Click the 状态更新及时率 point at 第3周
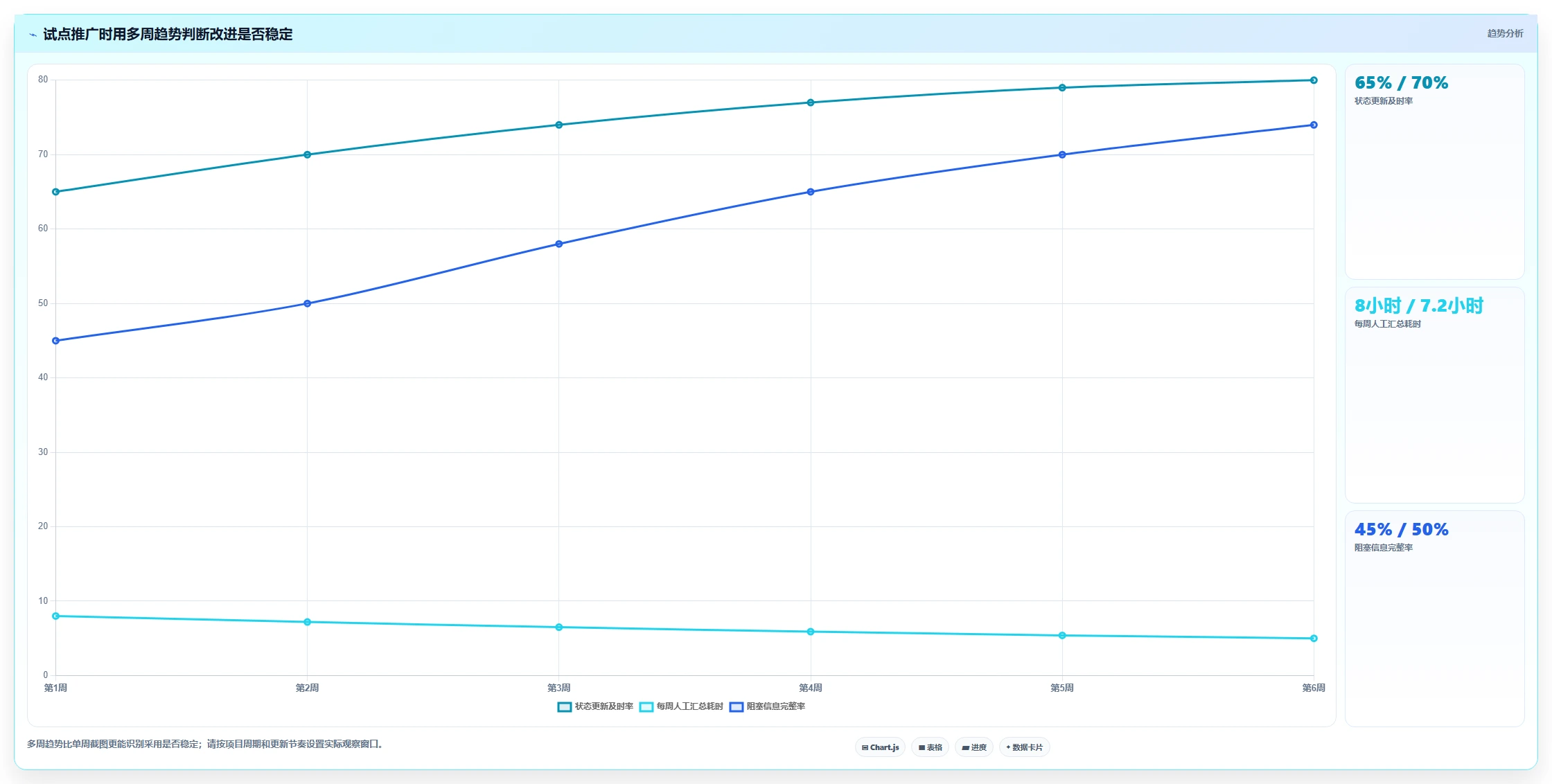The image size is (1552, 784). (559, 125)
